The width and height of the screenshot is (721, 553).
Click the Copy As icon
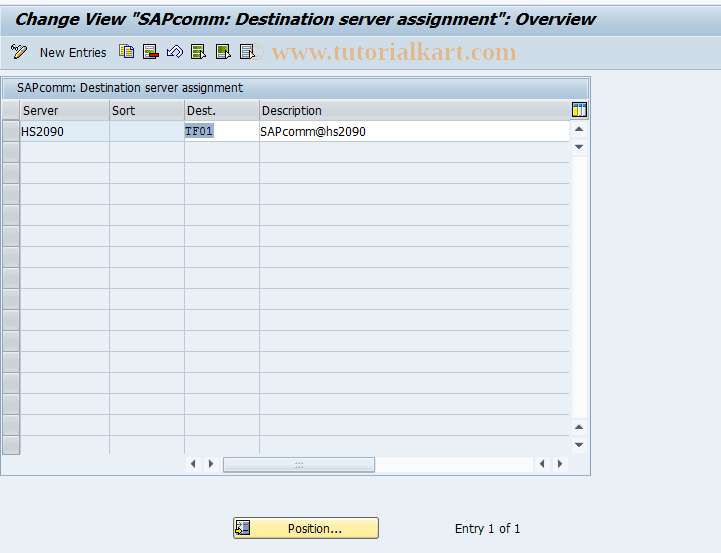coord(126,51)
